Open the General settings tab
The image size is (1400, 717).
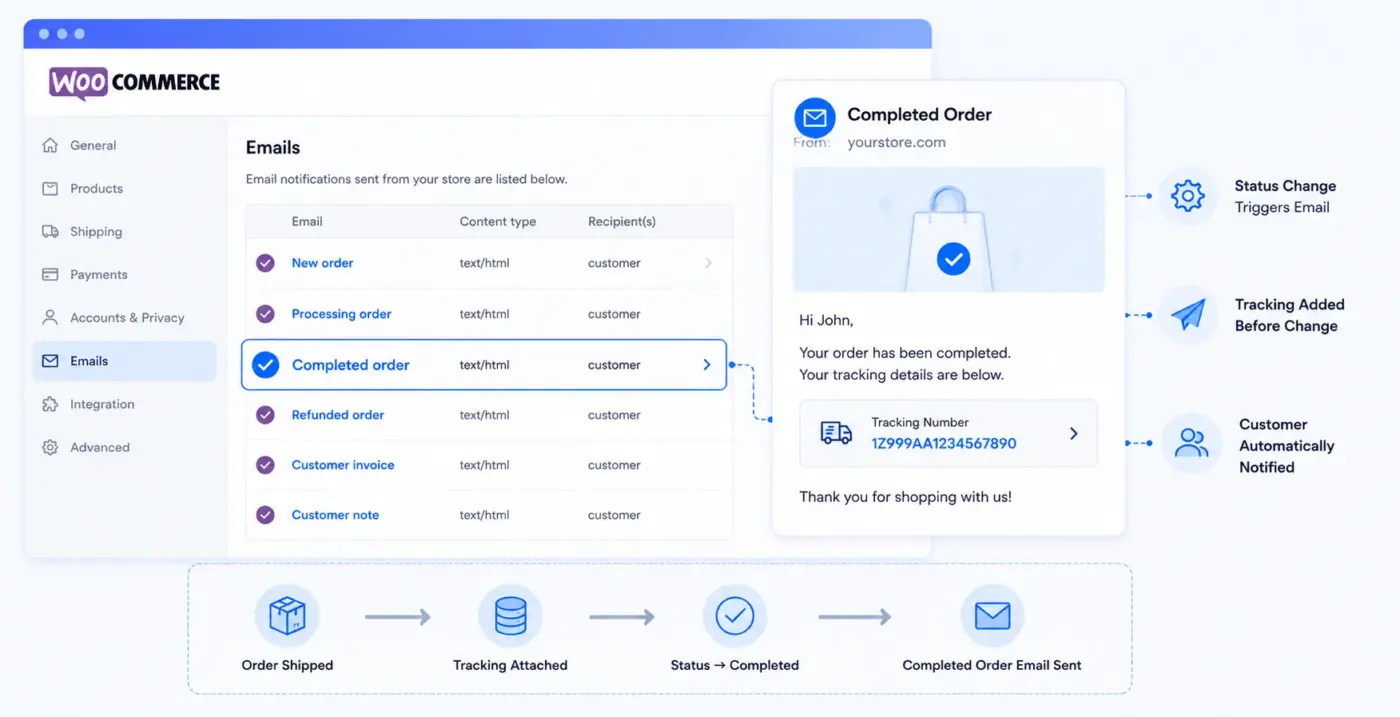pyautogui.click(x=125, y=145)
